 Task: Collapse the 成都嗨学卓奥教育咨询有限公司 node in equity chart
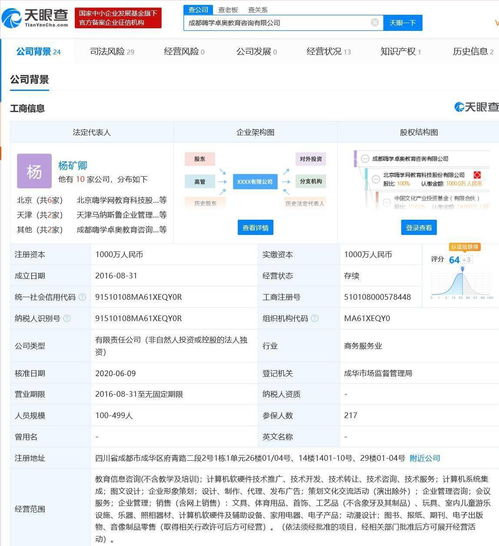click(365, 158)
